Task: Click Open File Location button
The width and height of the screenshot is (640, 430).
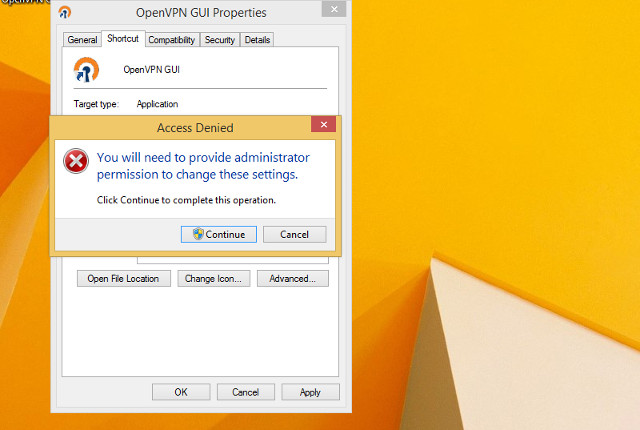Action: click(x=124, y=279)
